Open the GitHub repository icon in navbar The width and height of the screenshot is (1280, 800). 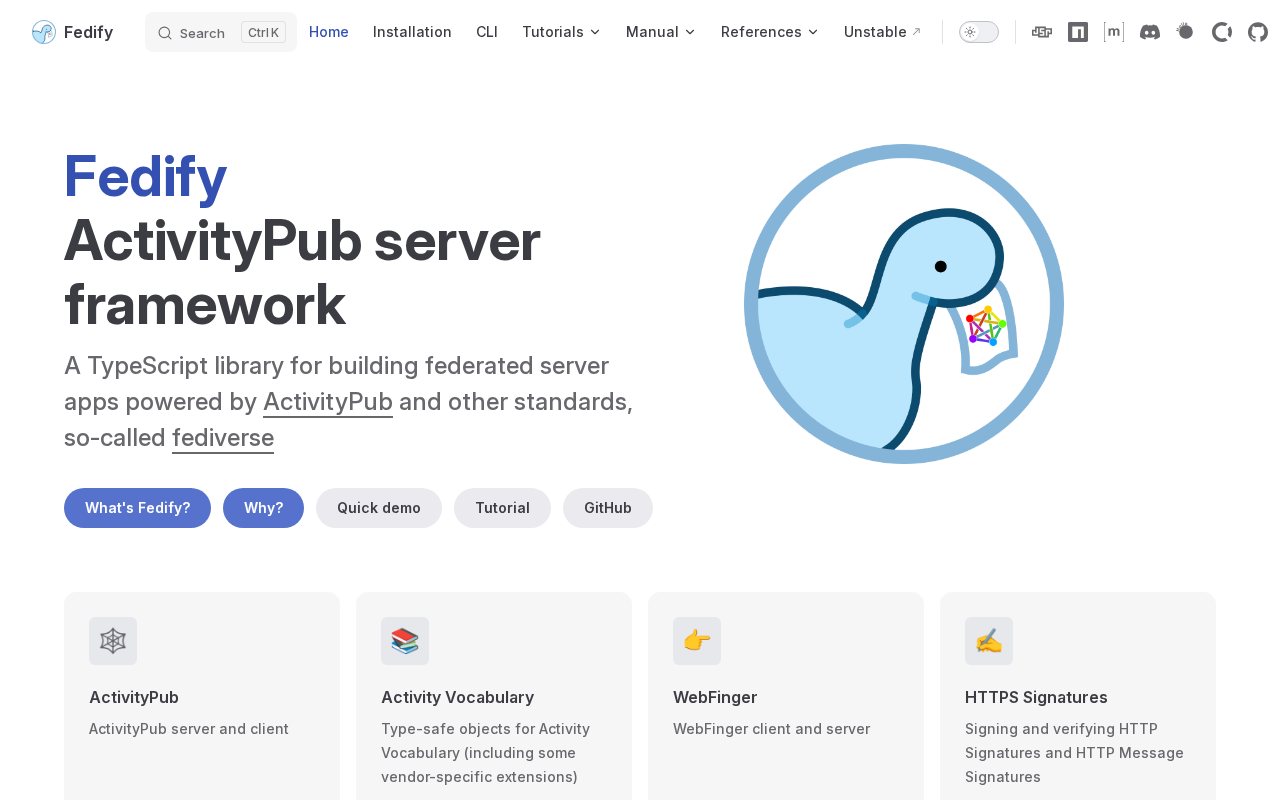(x=1258, y=32)
